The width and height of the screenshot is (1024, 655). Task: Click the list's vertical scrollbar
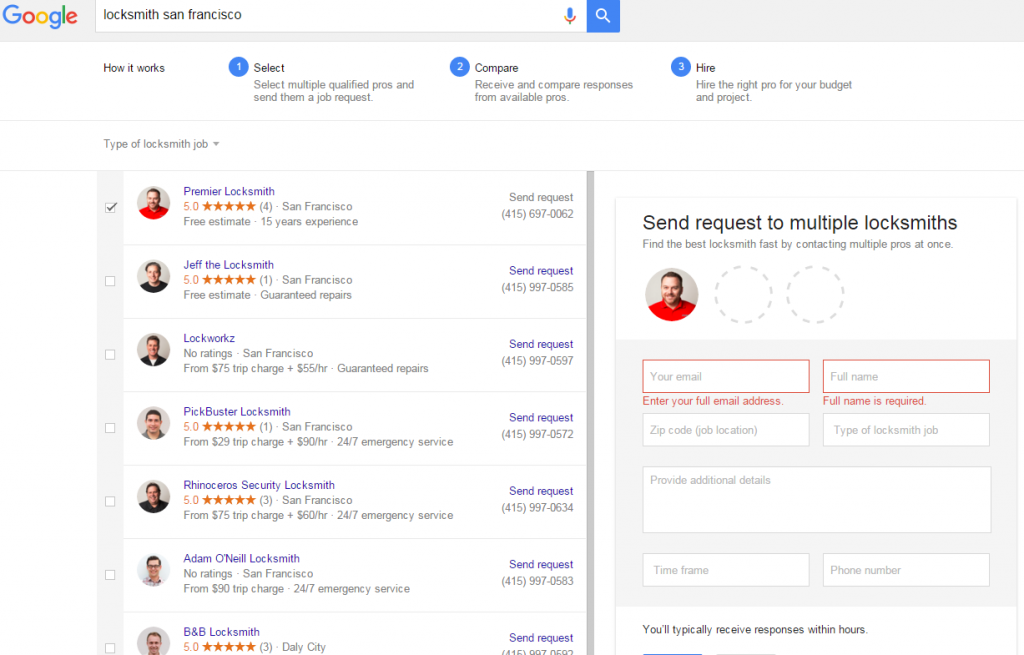pyautogui.click(x=590, y=400)
